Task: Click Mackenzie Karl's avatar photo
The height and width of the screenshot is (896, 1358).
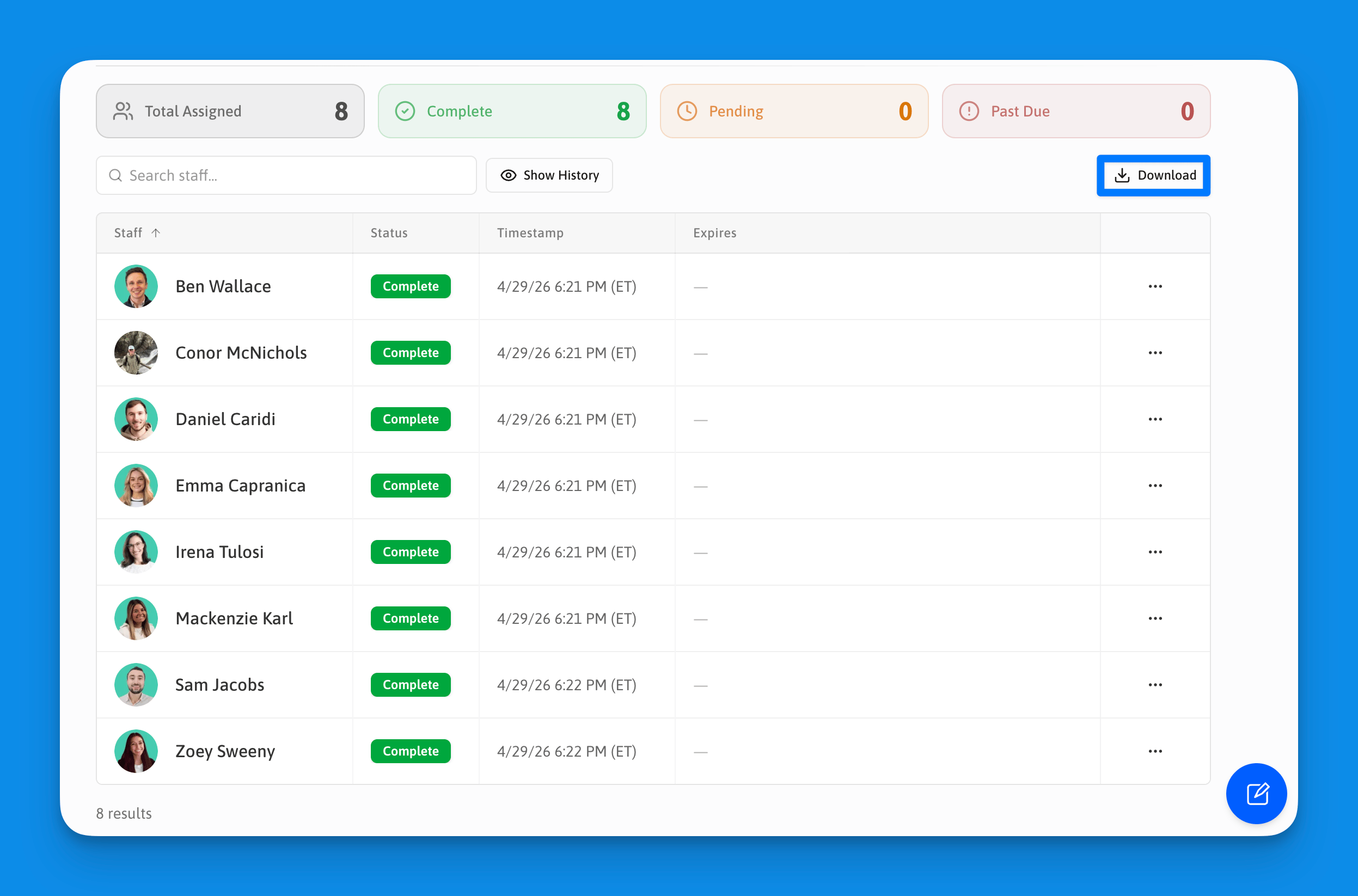Action: (x=136, y=618)
